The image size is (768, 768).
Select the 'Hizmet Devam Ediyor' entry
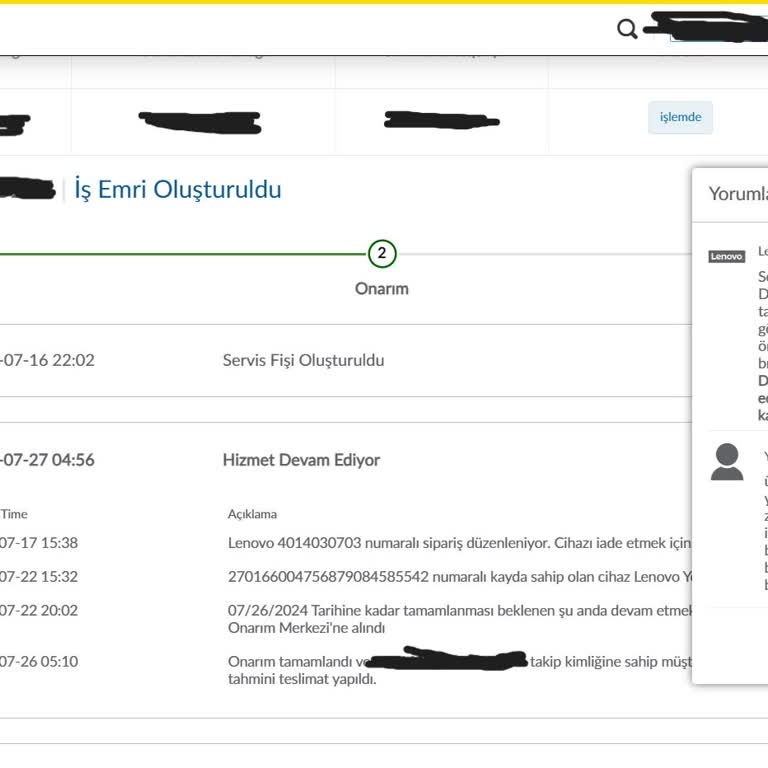click(x=301, y=460)
